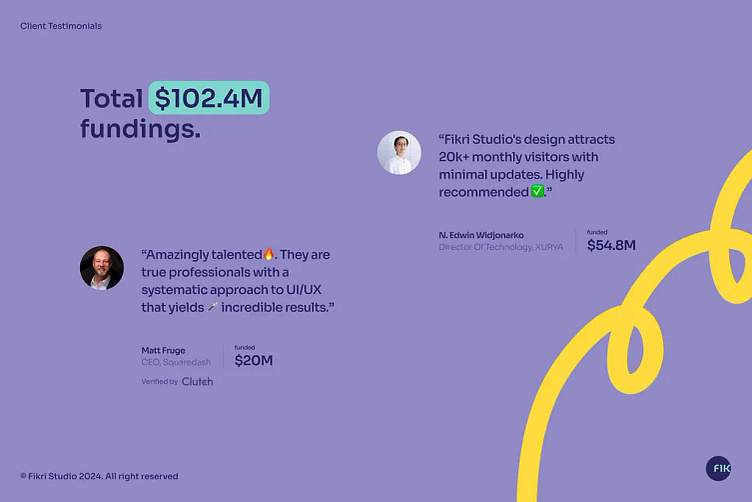Click the Fikri Studio copyright notice

[99, 476]
